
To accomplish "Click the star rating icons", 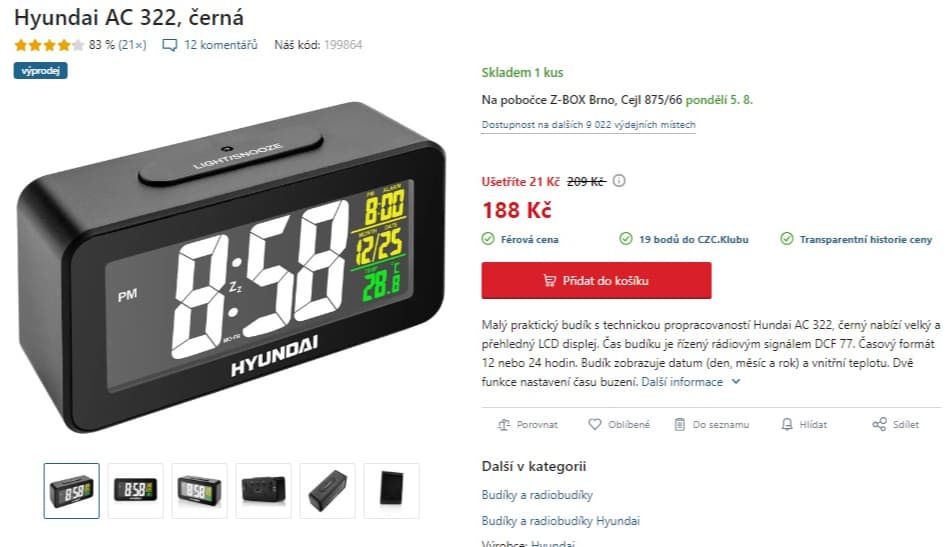I will [49, 45].
